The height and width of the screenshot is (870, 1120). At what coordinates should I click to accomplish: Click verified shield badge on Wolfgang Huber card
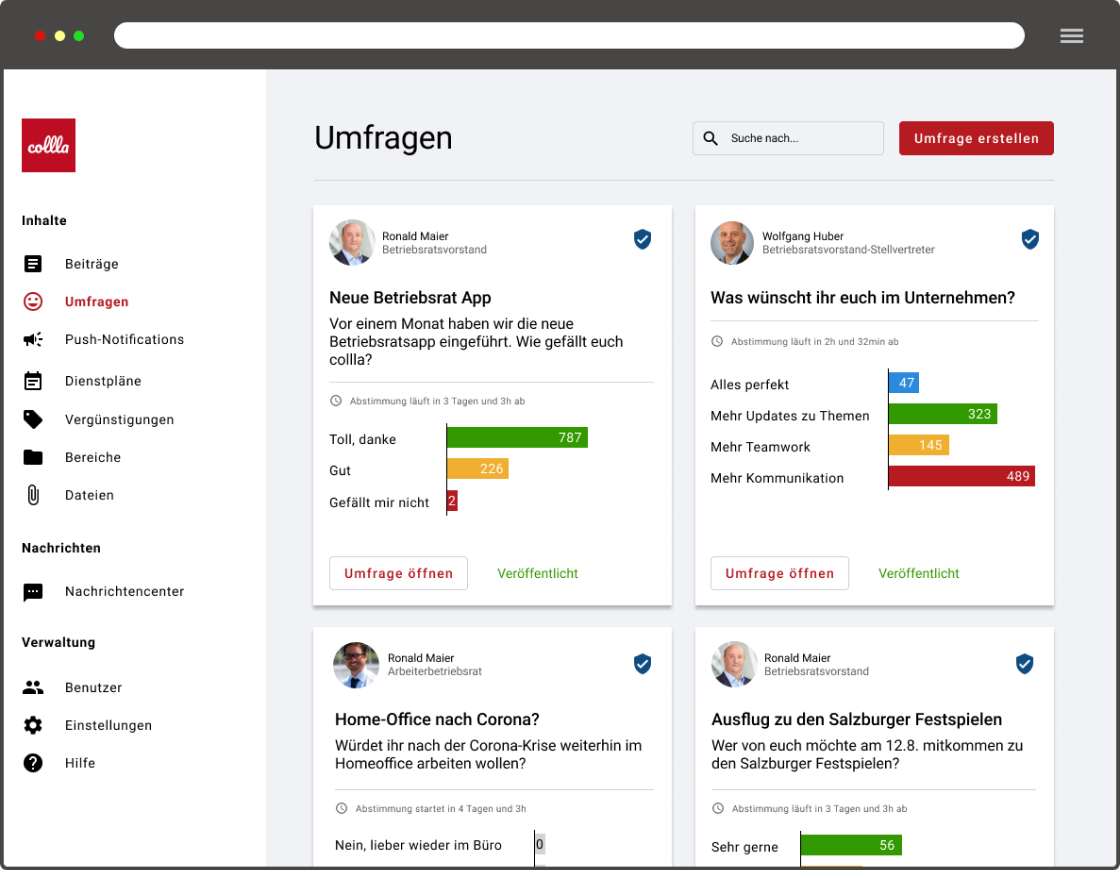(1029, 239)
